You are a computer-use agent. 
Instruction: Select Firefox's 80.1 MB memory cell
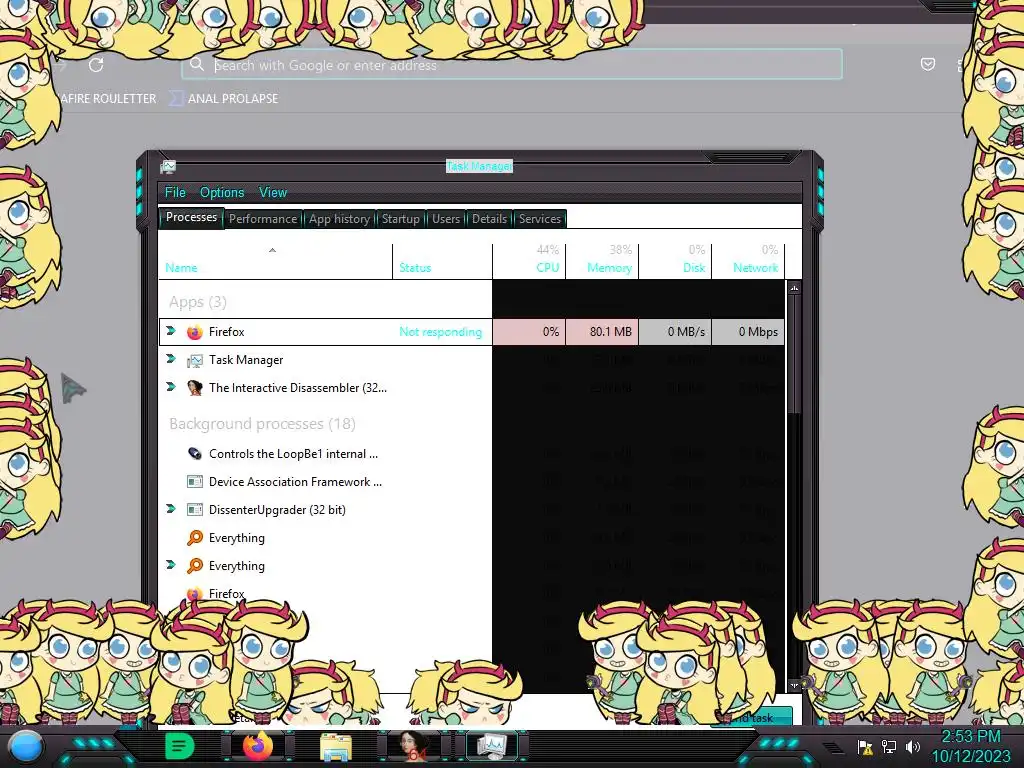pyautogui.click(x=602, y=332)
